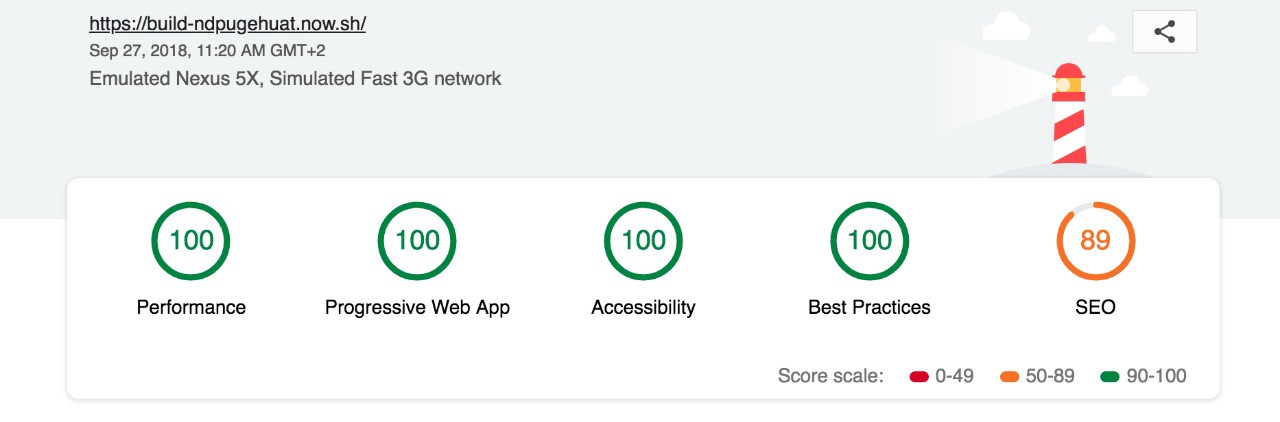The width and height of the screenshot is (1280, 422).
Task: Click the lighthouse logo illustration
Action: (x=1068, y=115)
